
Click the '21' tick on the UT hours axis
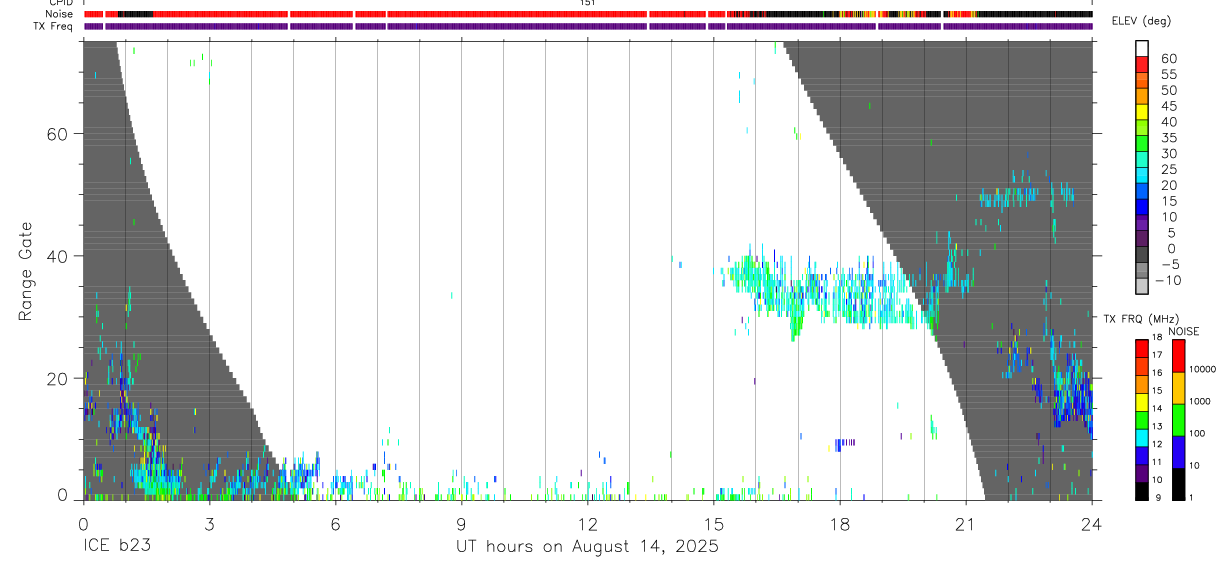[x=965, y=523]
